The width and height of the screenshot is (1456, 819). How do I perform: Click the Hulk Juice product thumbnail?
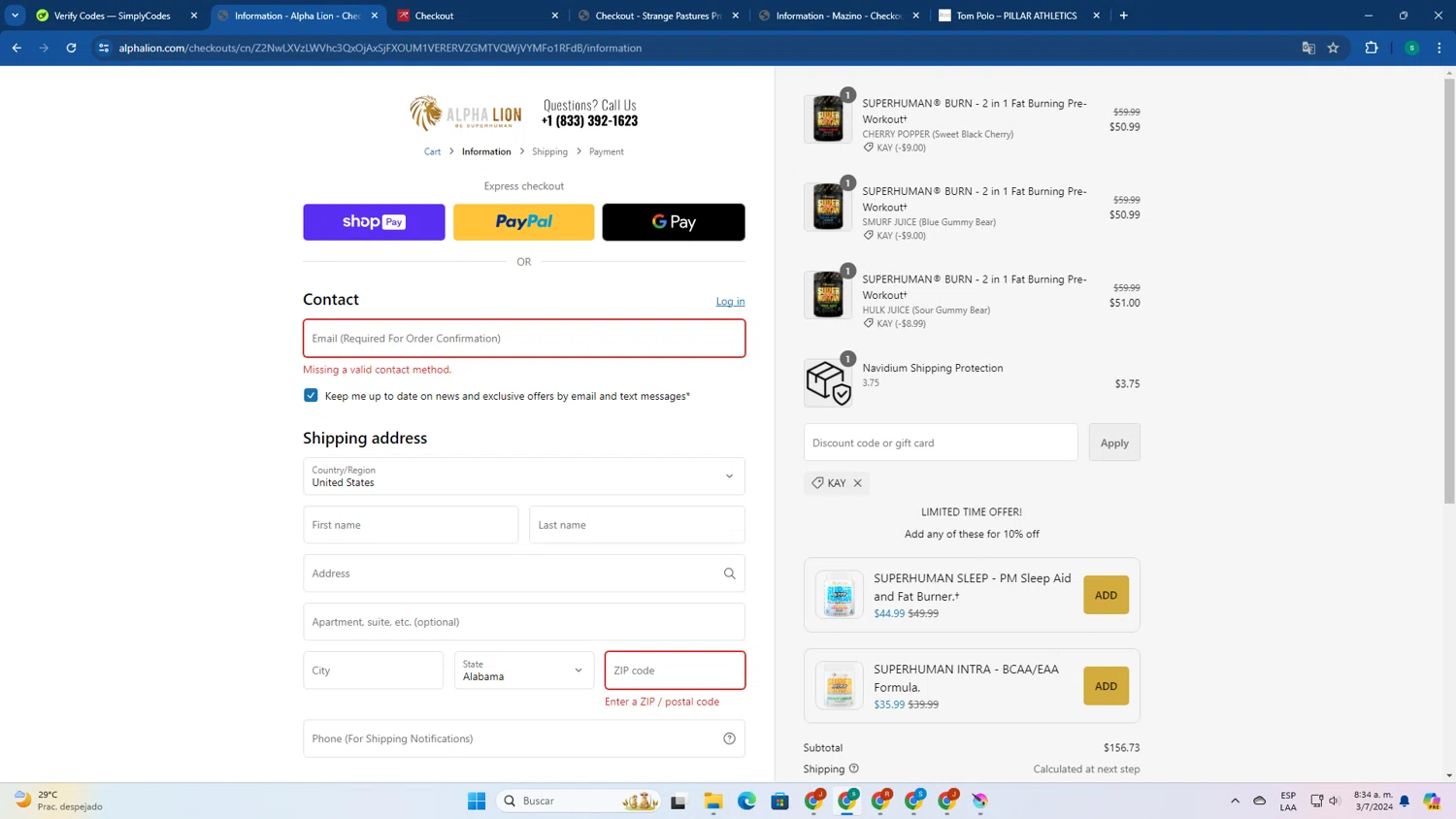tap(828, 295)
